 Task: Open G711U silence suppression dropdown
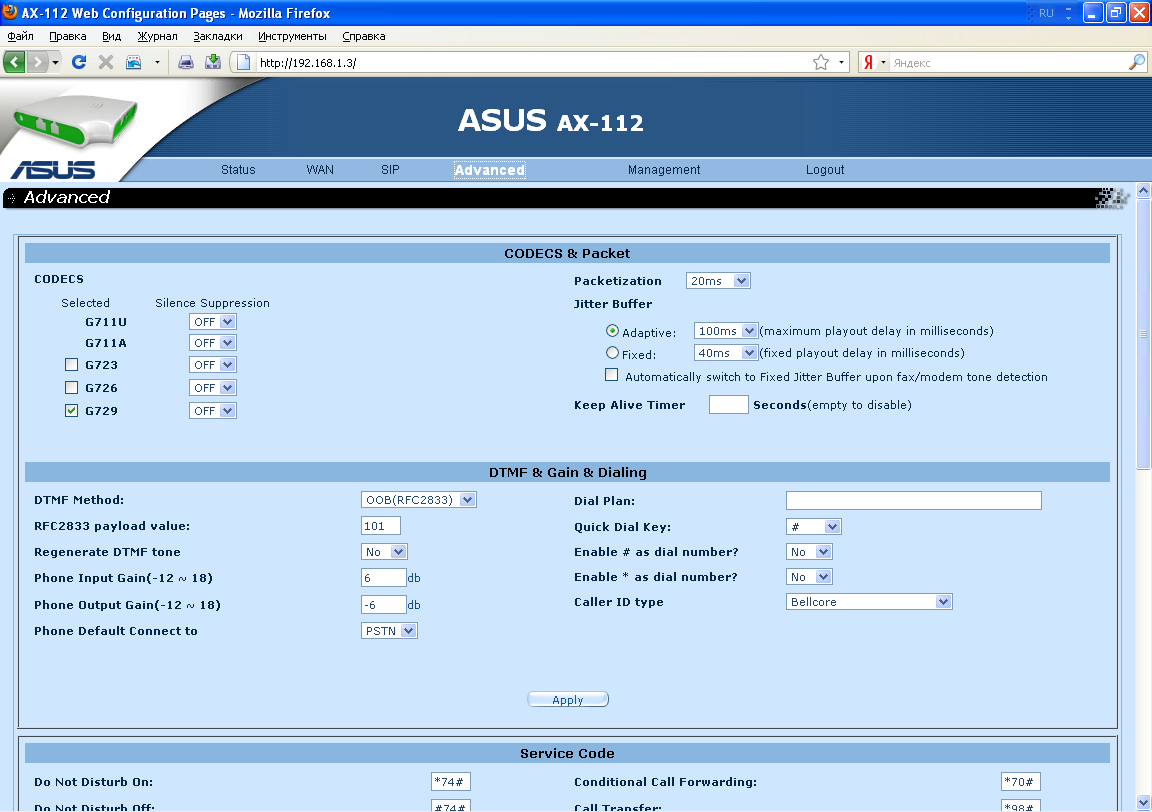[x=212, y=322]
